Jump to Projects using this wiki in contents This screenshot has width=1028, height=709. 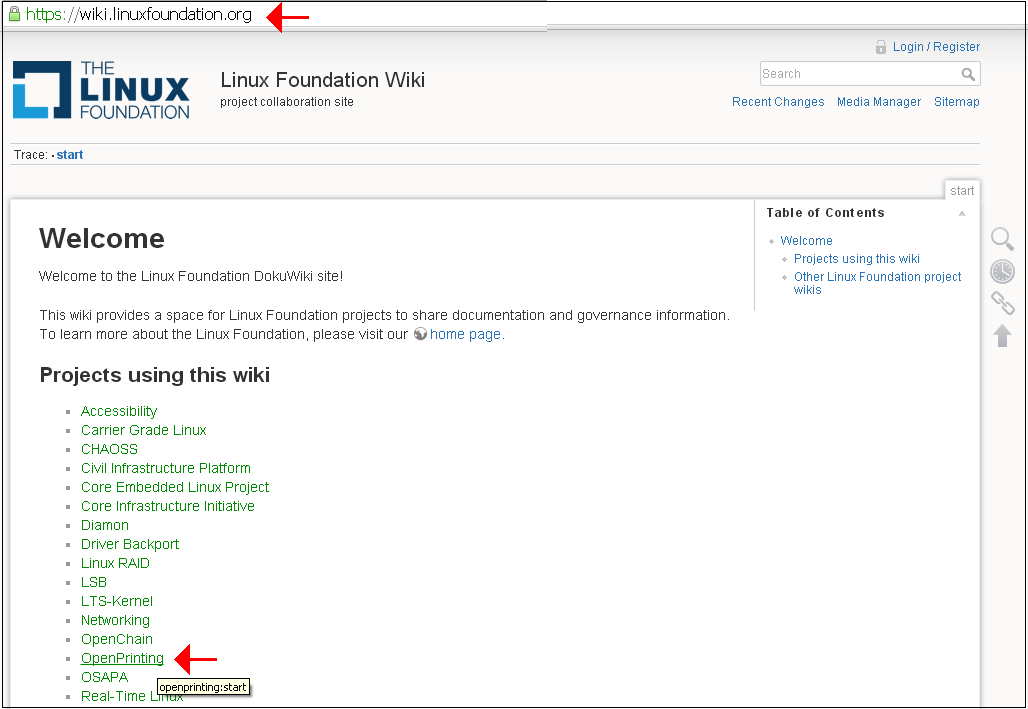point(856,258)
